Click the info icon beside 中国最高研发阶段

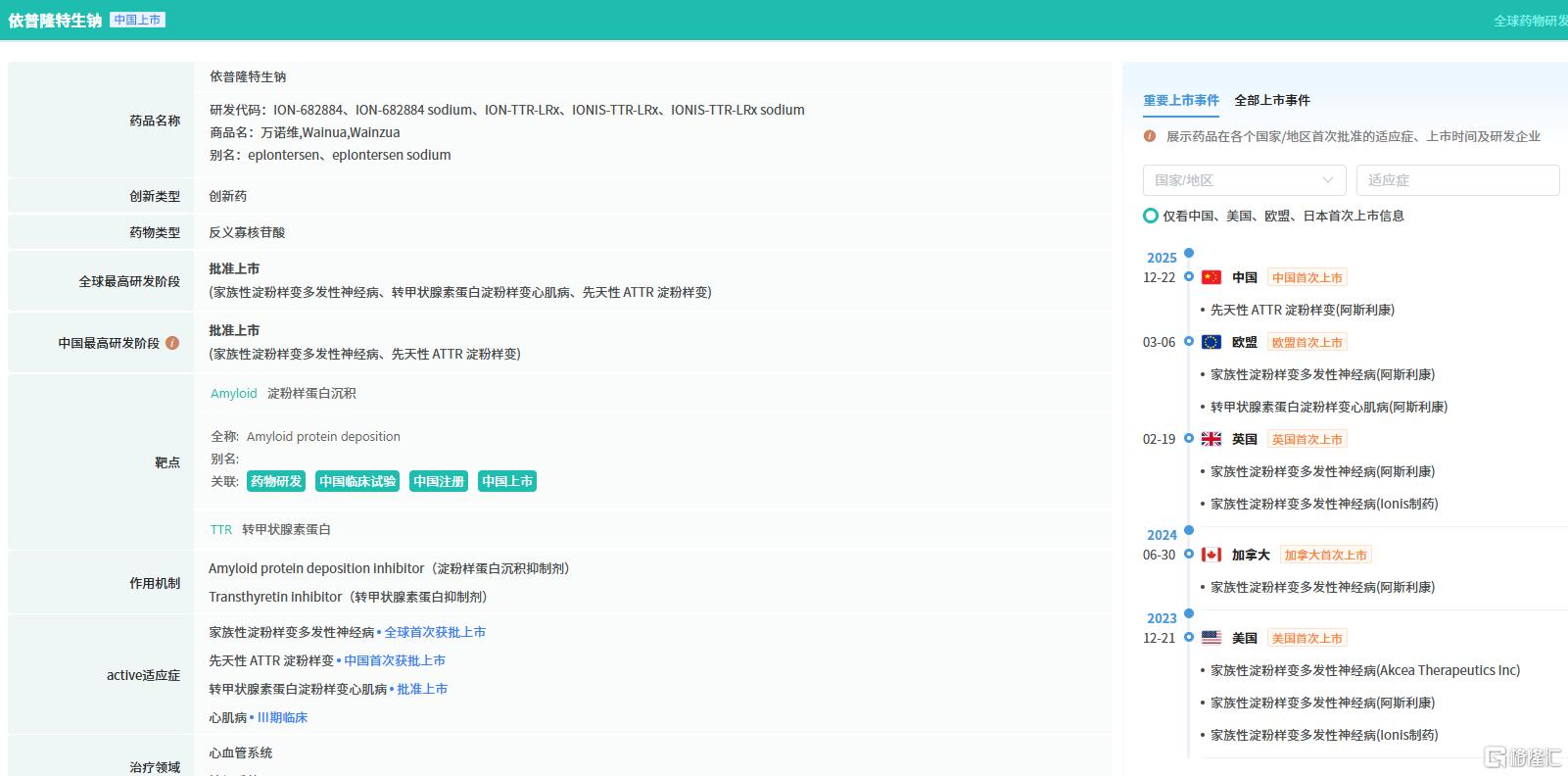click(172, 343)
